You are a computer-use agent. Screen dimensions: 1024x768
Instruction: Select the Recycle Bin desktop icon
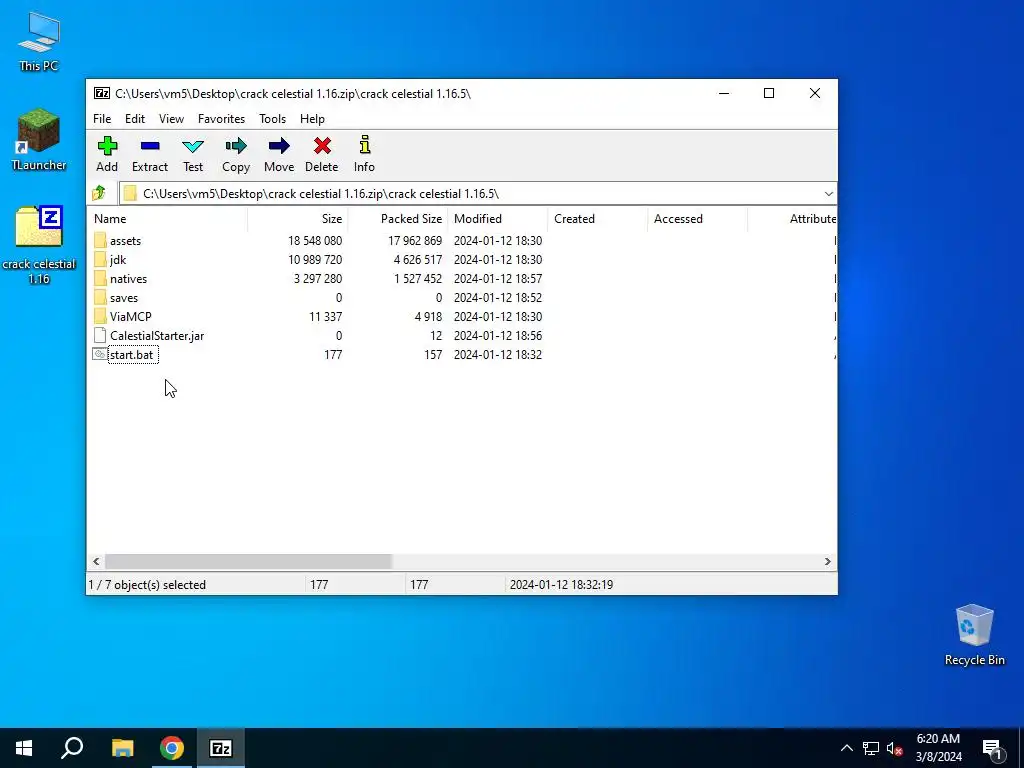(x=974, y=635)
